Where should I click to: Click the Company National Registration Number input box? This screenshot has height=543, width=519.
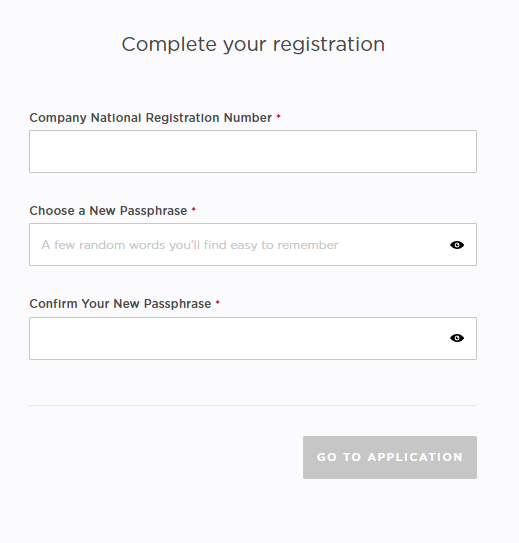[253, 151]
